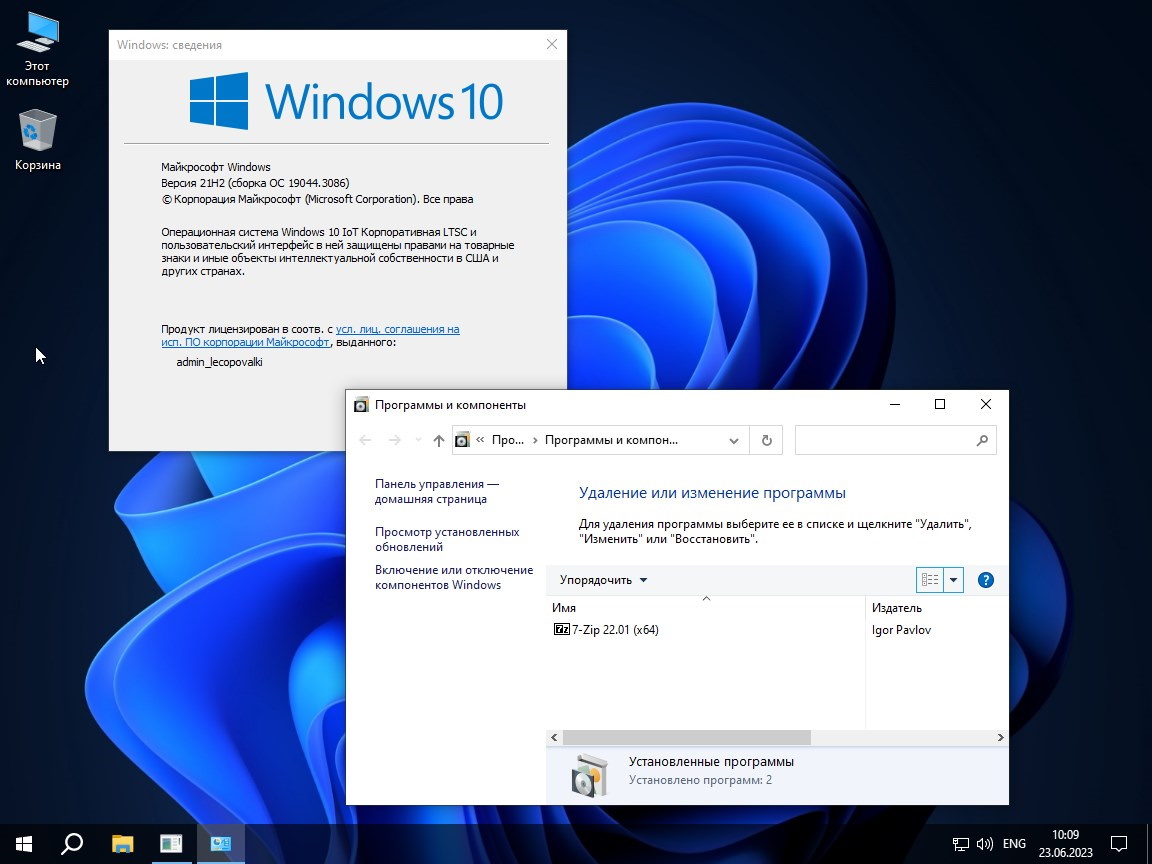Viewport: 1152px width, 864px height.
Task: Open the volume tray icon
Action: [984, 844]
